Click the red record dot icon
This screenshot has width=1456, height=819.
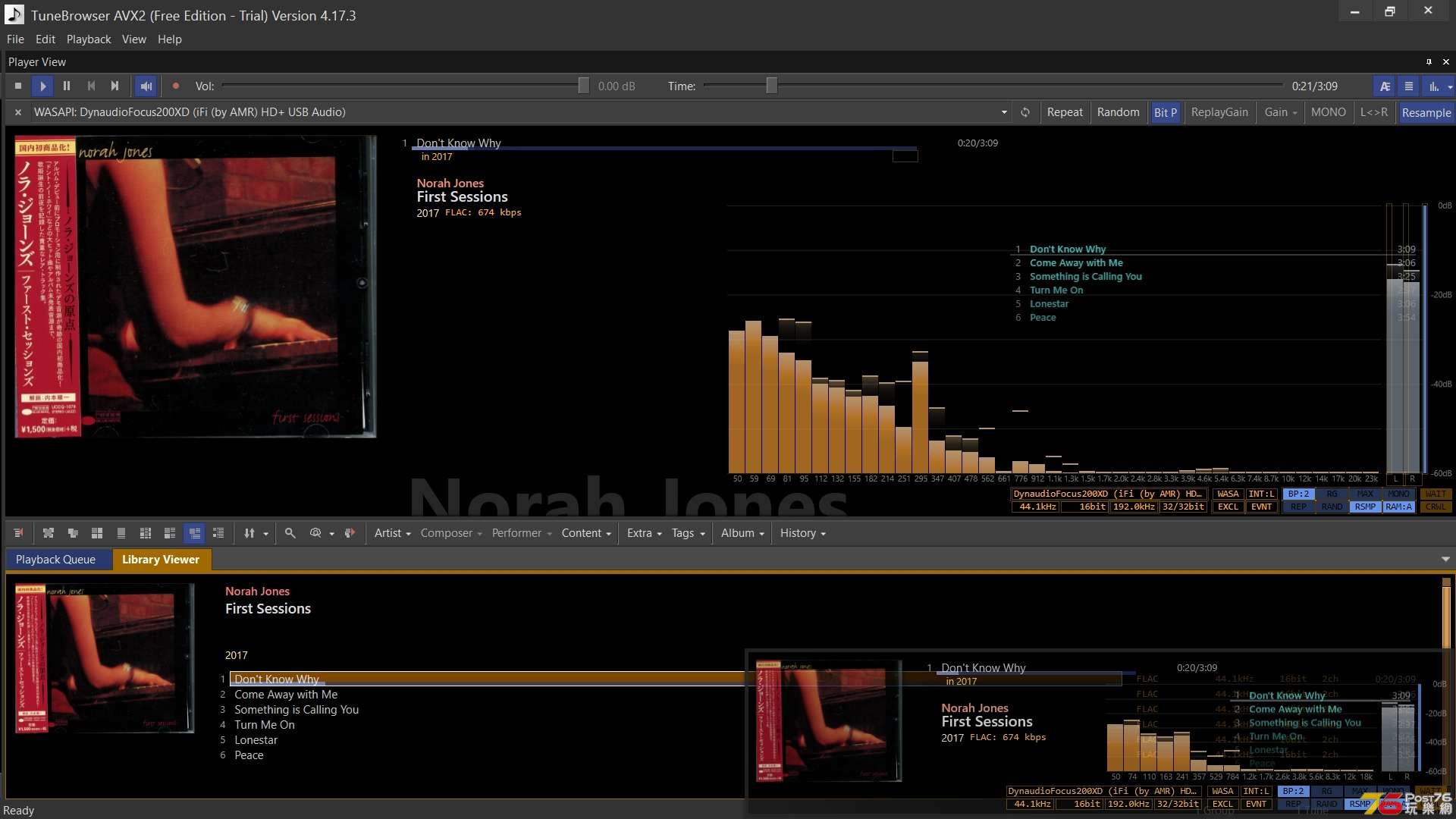[x=176, y=86]
